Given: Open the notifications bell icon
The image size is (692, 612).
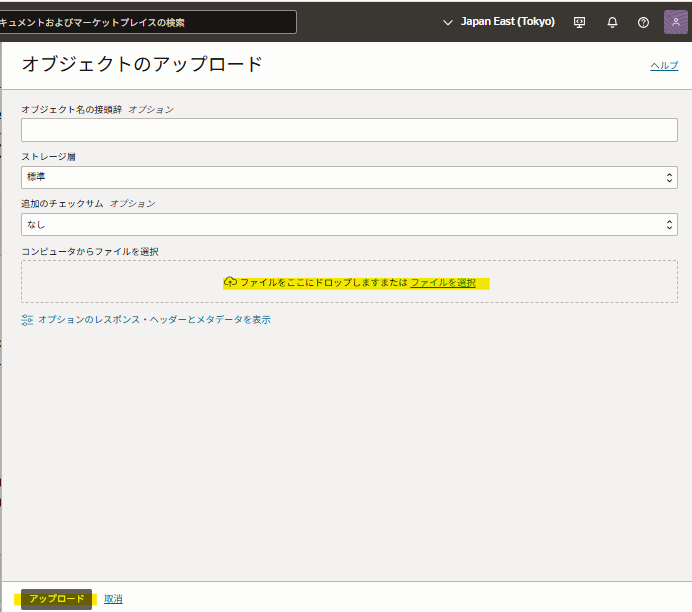Looking at the screenshot, I should tap(612, 22).
